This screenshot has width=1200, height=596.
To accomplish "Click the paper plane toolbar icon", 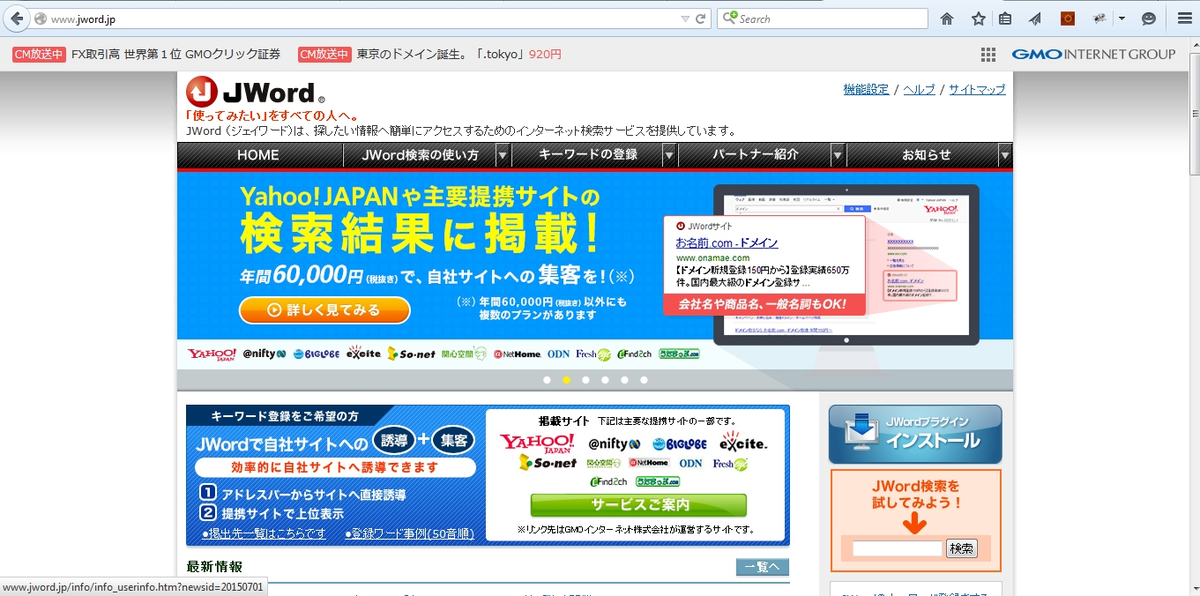I will coord(1035,18).
